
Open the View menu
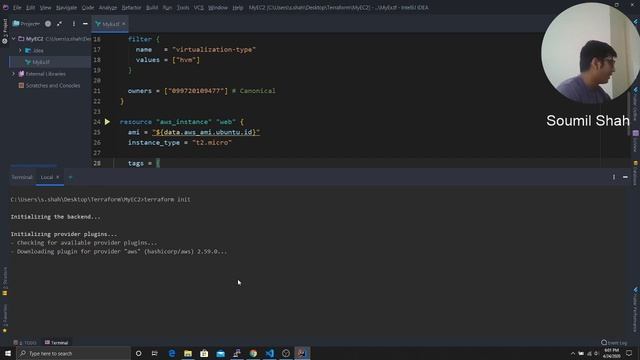click(45, 7)
